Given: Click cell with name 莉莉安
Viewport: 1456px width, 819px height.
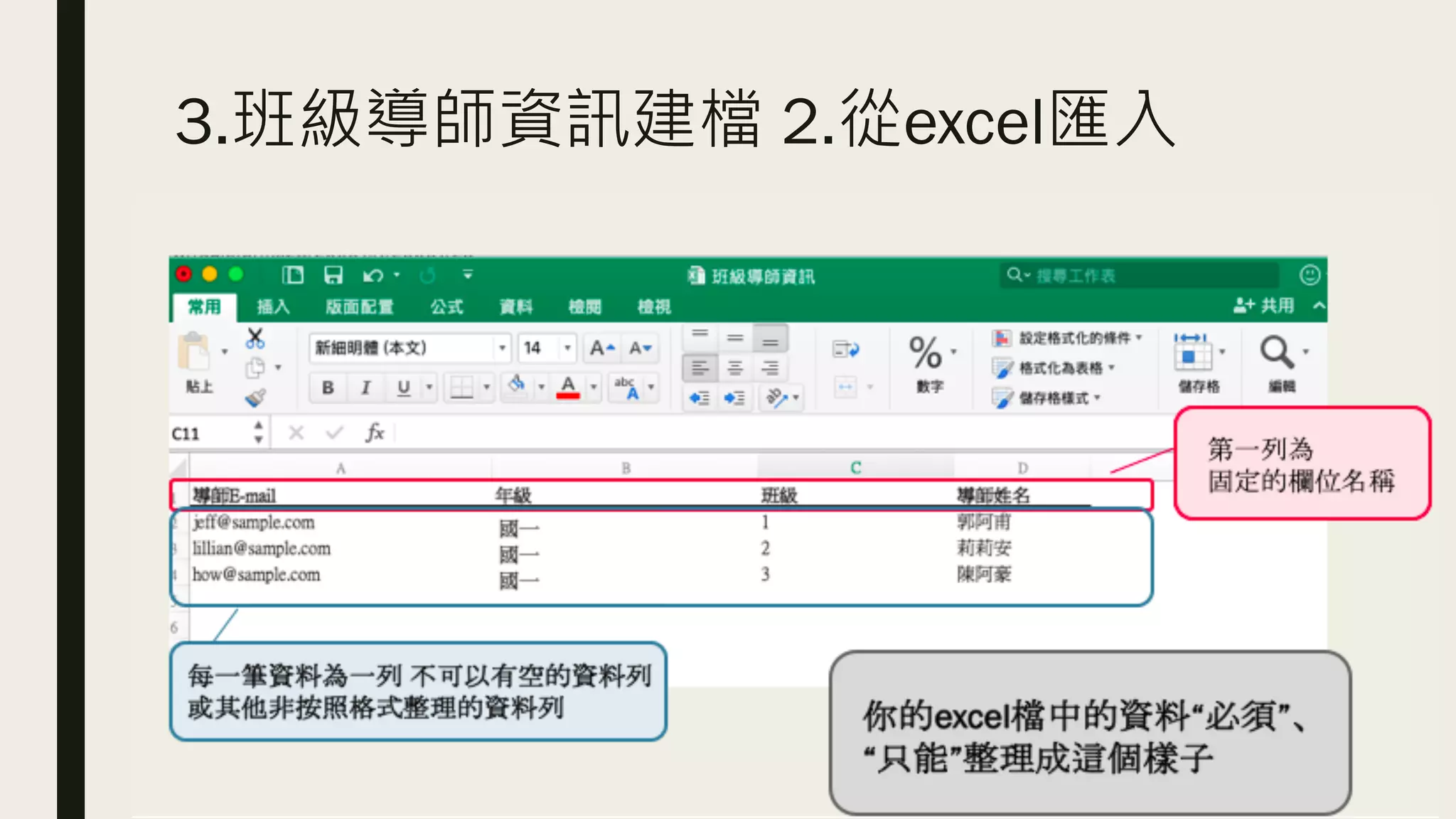Looking at the screenshot, I should [x=984, y=548].
